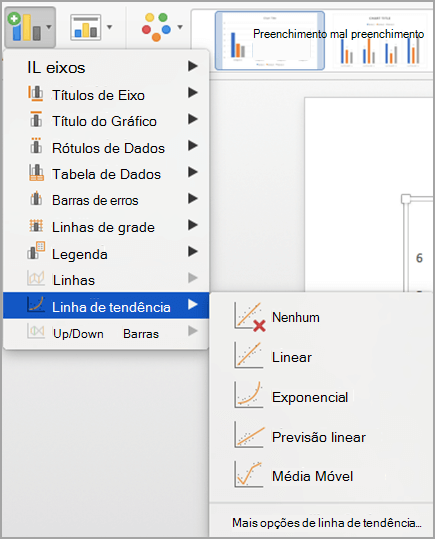Click the Rótulos de Dados icon

coord(36,146)
